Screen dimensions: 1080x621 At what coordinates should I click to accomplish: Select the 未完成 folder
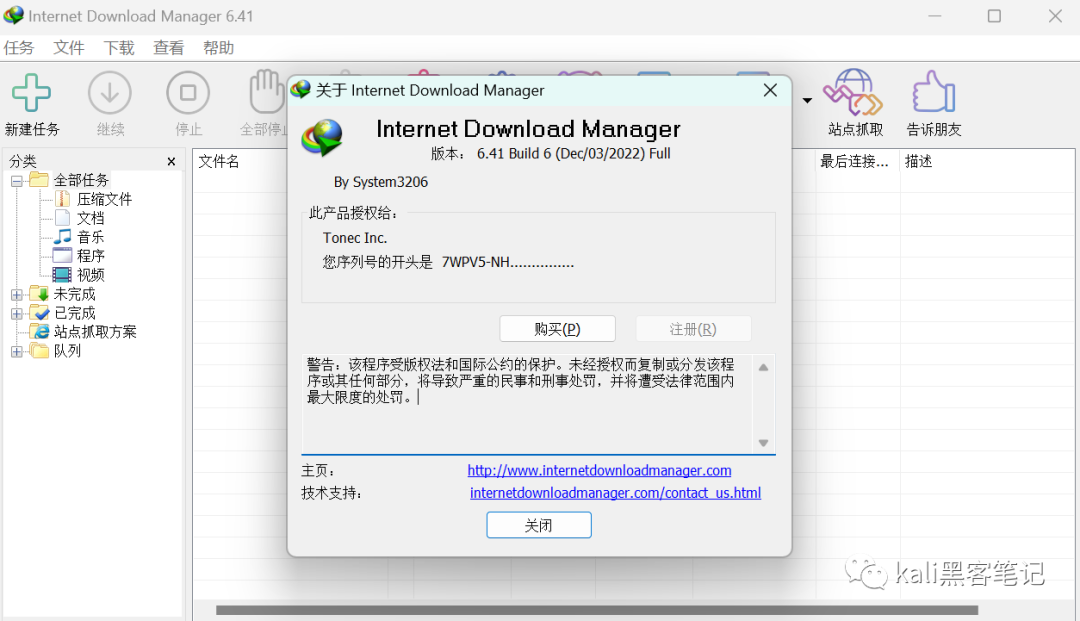(74, 294)
